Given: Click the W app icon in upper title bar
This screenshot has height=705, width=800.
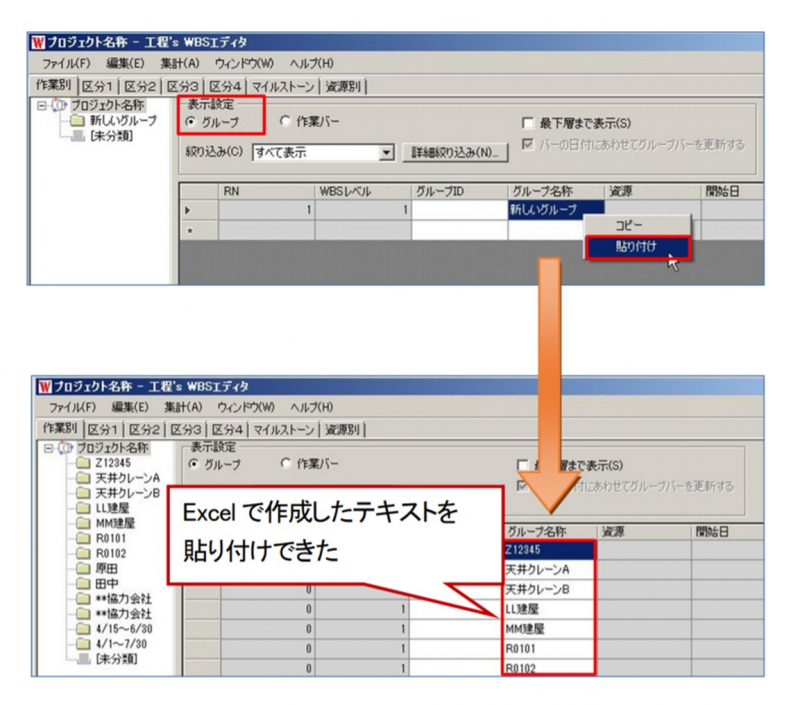Looking at the screenshot, I should pos(40,43).
